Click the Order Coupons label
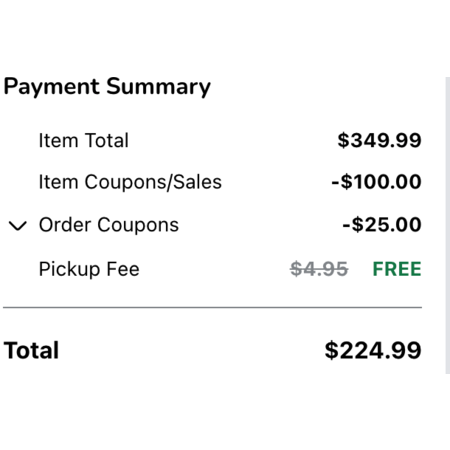 109,225
